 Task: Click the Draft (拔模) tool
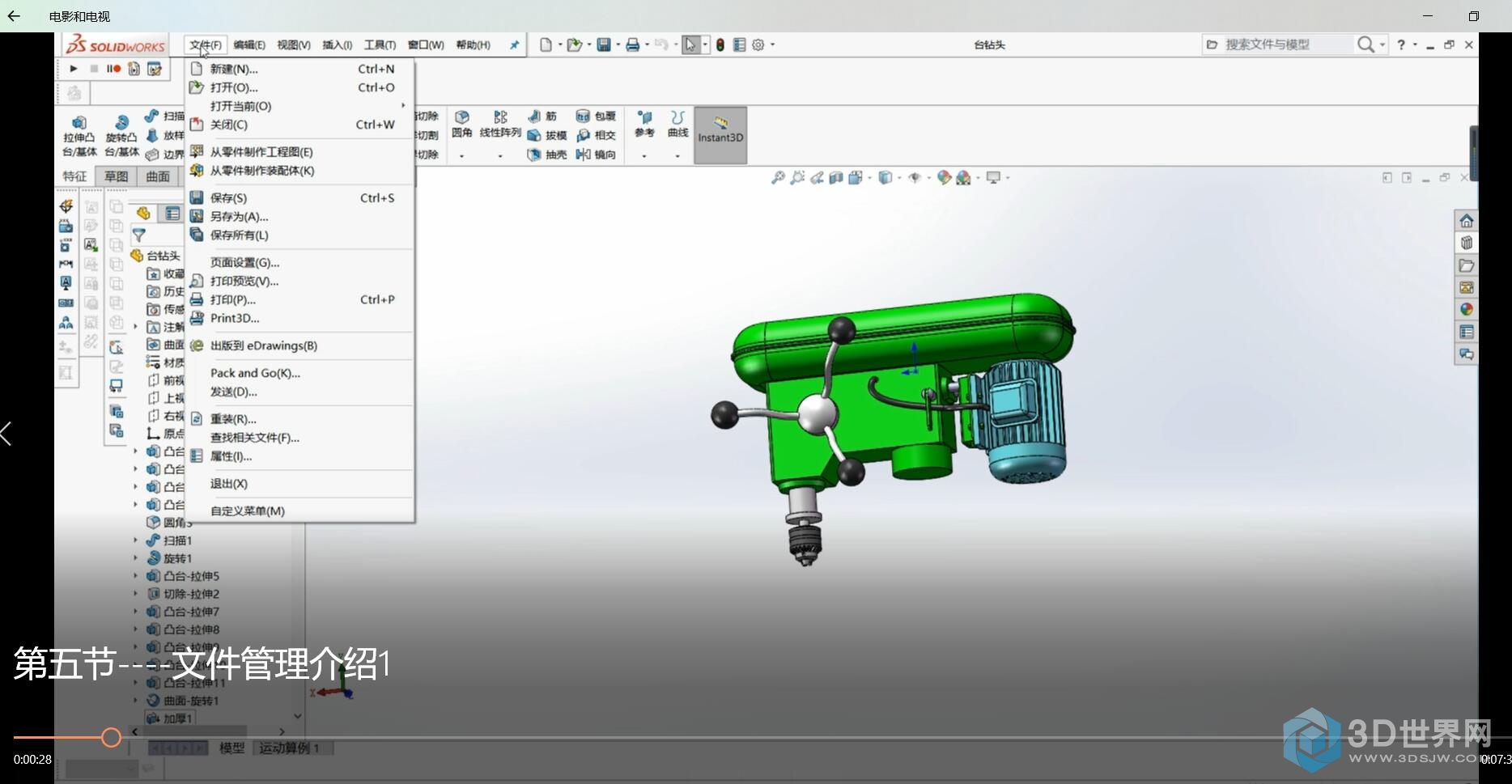click(x=547, y=135)
